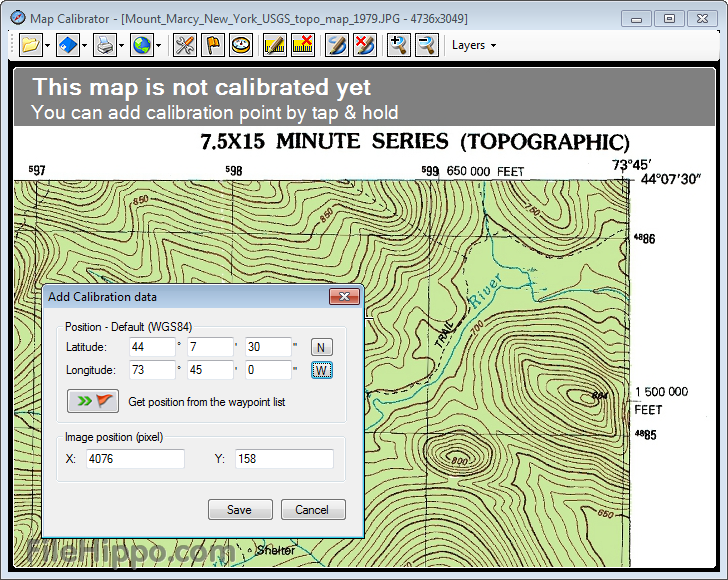728x580 pixels.
Task: Click the ruler with red X icon
Action: [303, 46]
